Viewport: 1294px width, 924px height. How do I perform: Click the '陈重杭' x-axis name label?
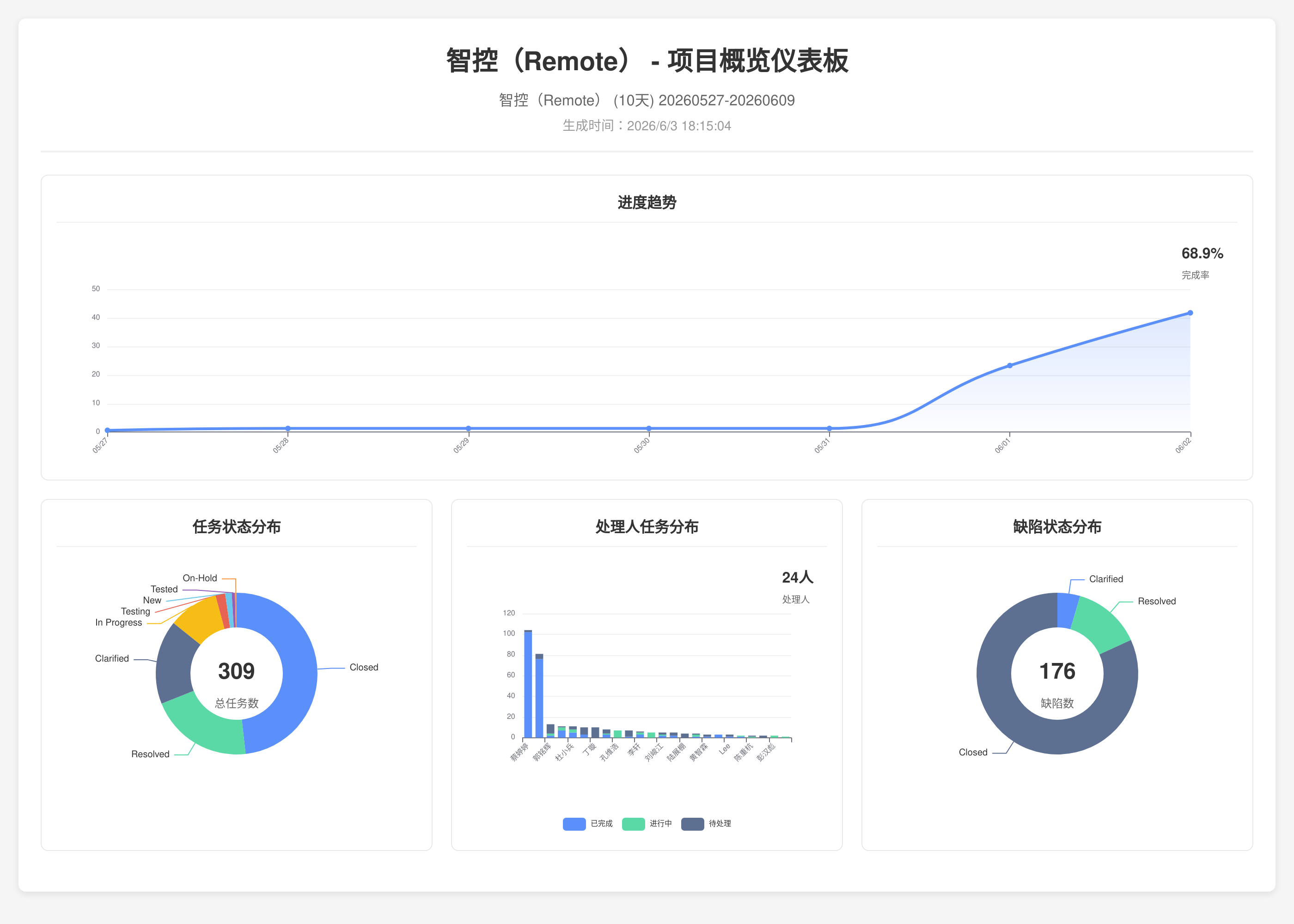[x=743, y=752]
